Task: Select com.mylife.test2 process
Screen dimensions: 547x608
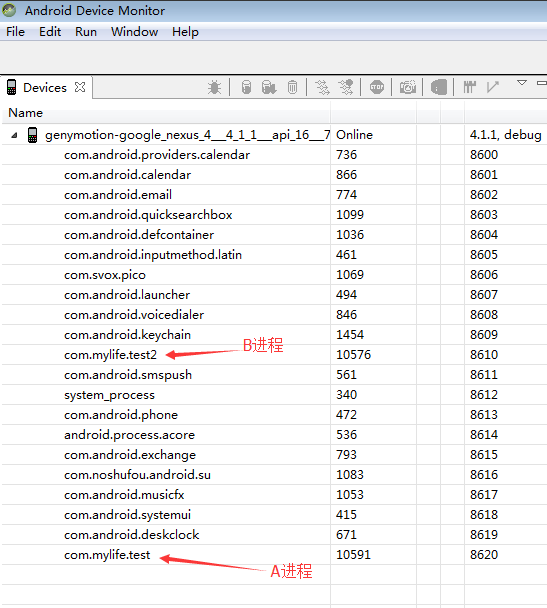Action: pyautogui.click(x=273, y=355)
